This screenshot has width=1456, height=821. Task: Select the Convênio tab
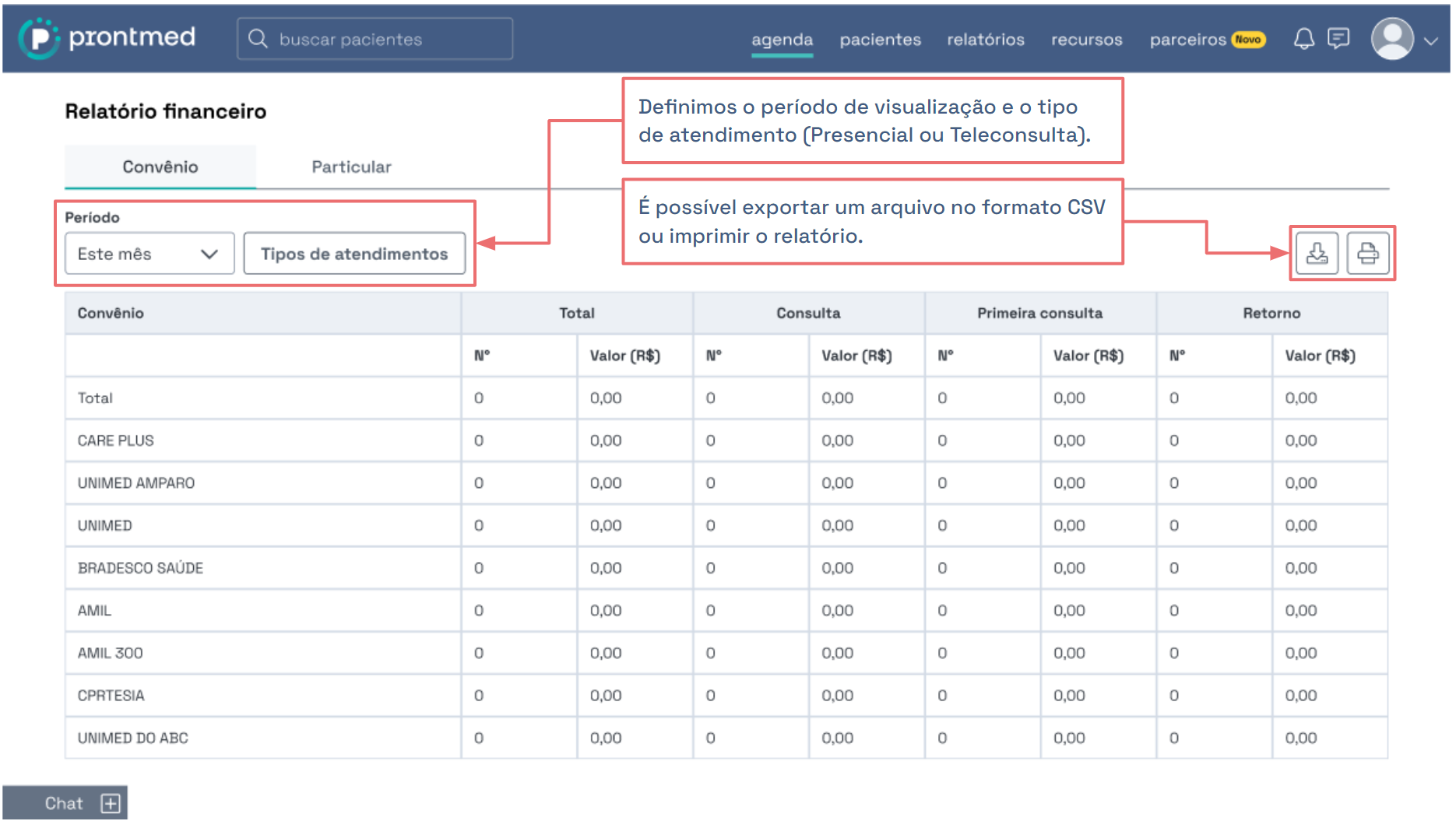click(160, 167)
